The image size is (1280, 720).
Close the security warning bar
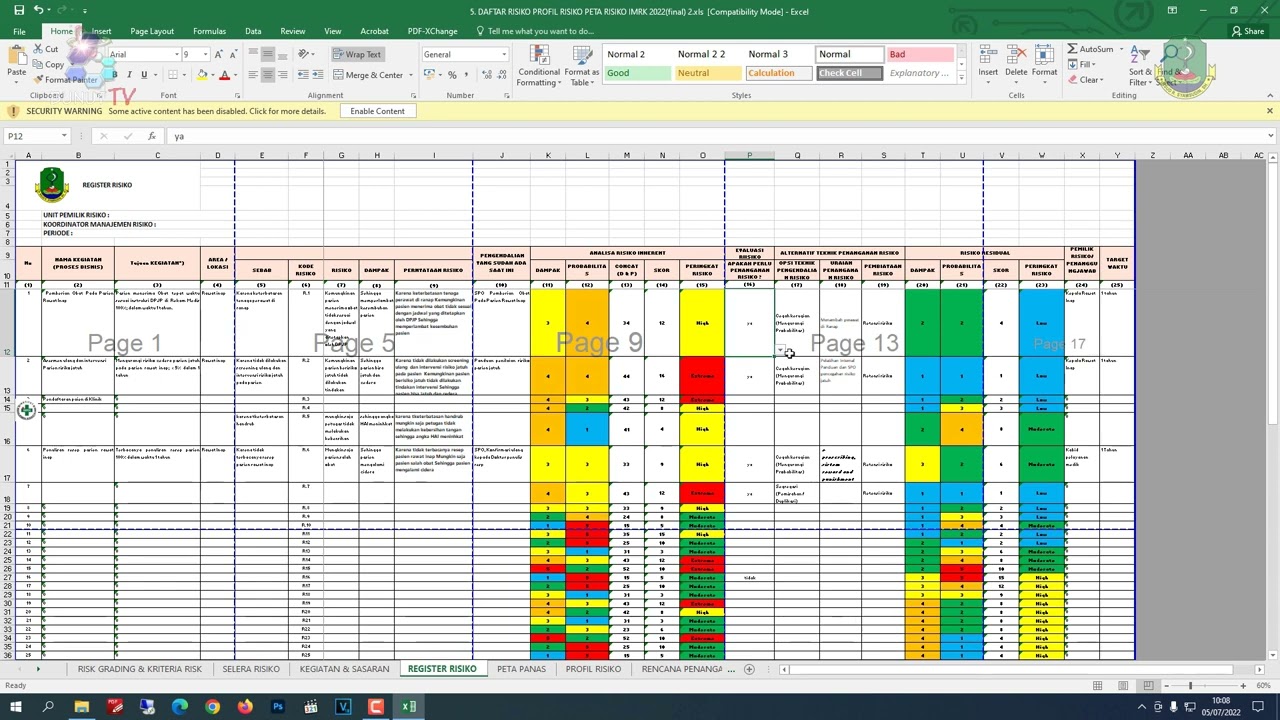1269,111
